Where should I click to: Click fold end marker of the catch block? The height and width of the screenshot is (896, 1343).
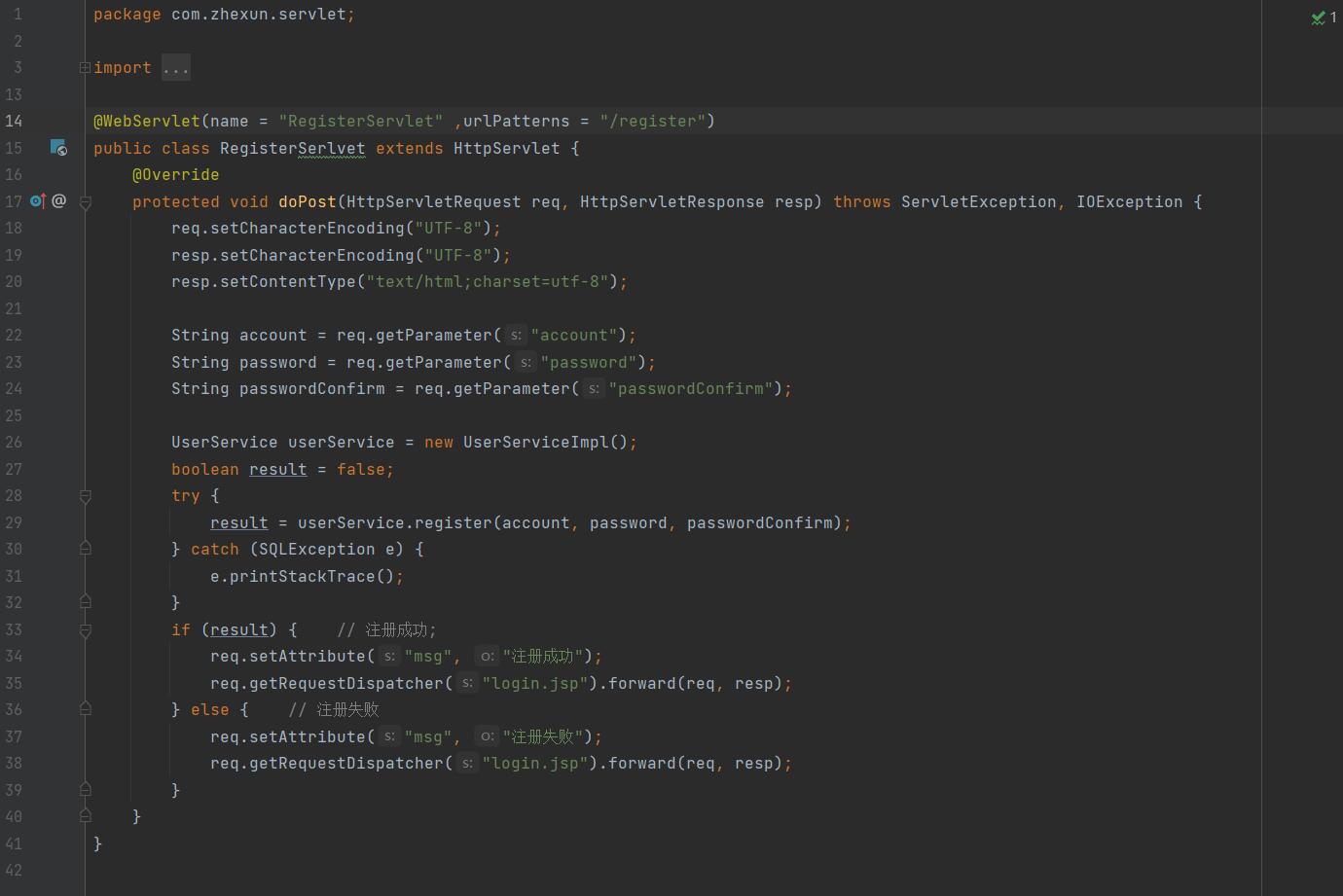[85, 602]
